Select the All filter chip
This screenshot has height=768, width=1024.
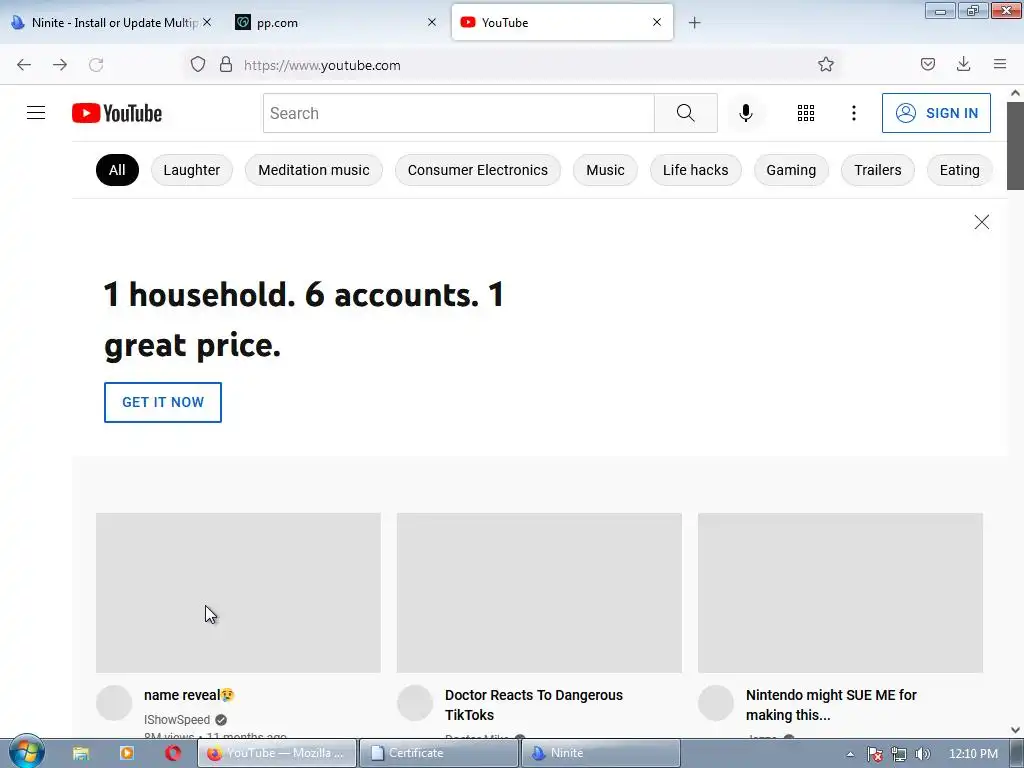point(117,170)
